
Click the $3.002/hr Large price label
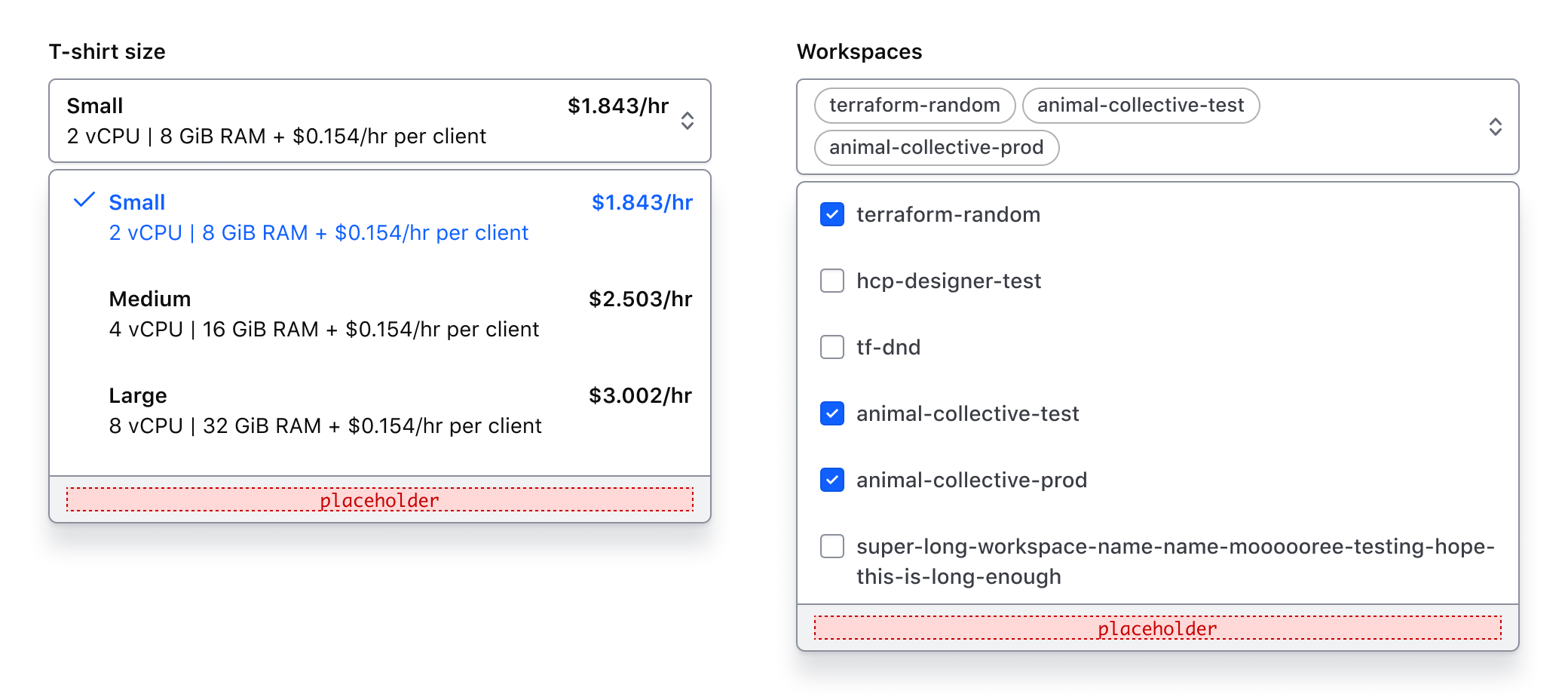[x=641, y=395]
